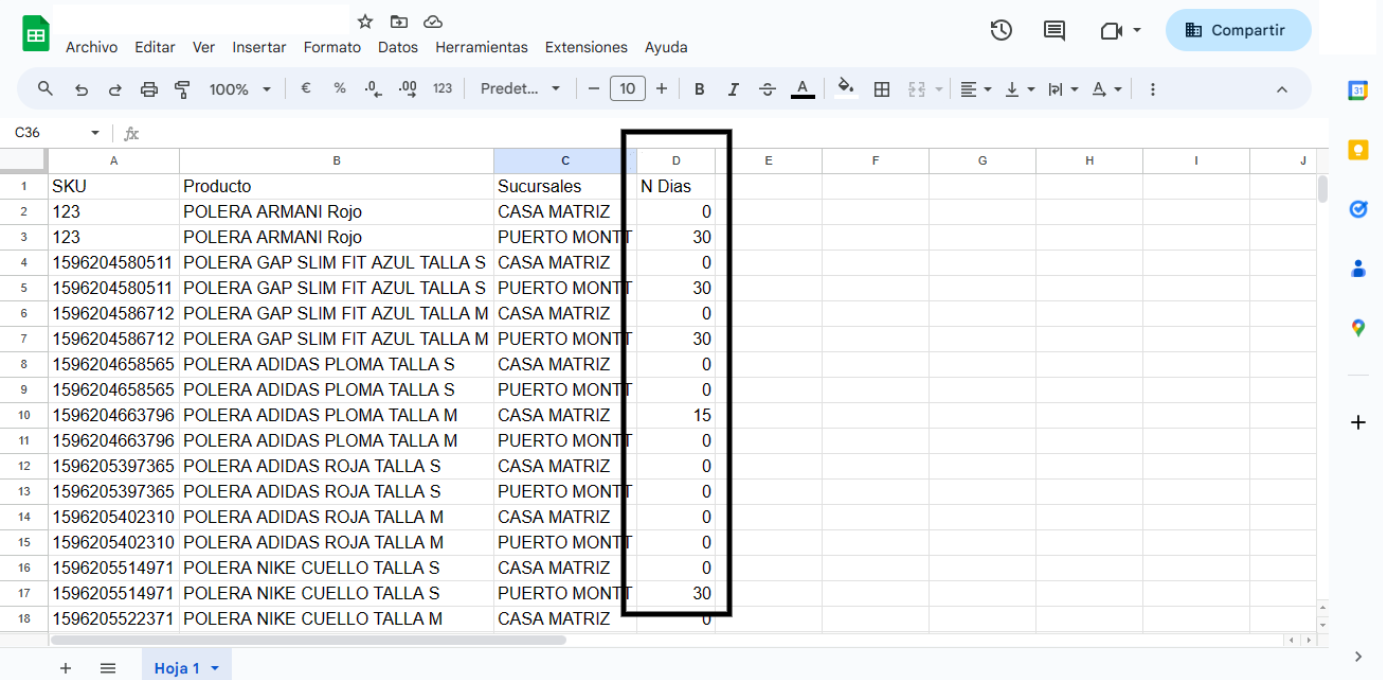Click the Compartir share button
The height and width of the screenshot is (680, 1383).
click(1238, 30)
